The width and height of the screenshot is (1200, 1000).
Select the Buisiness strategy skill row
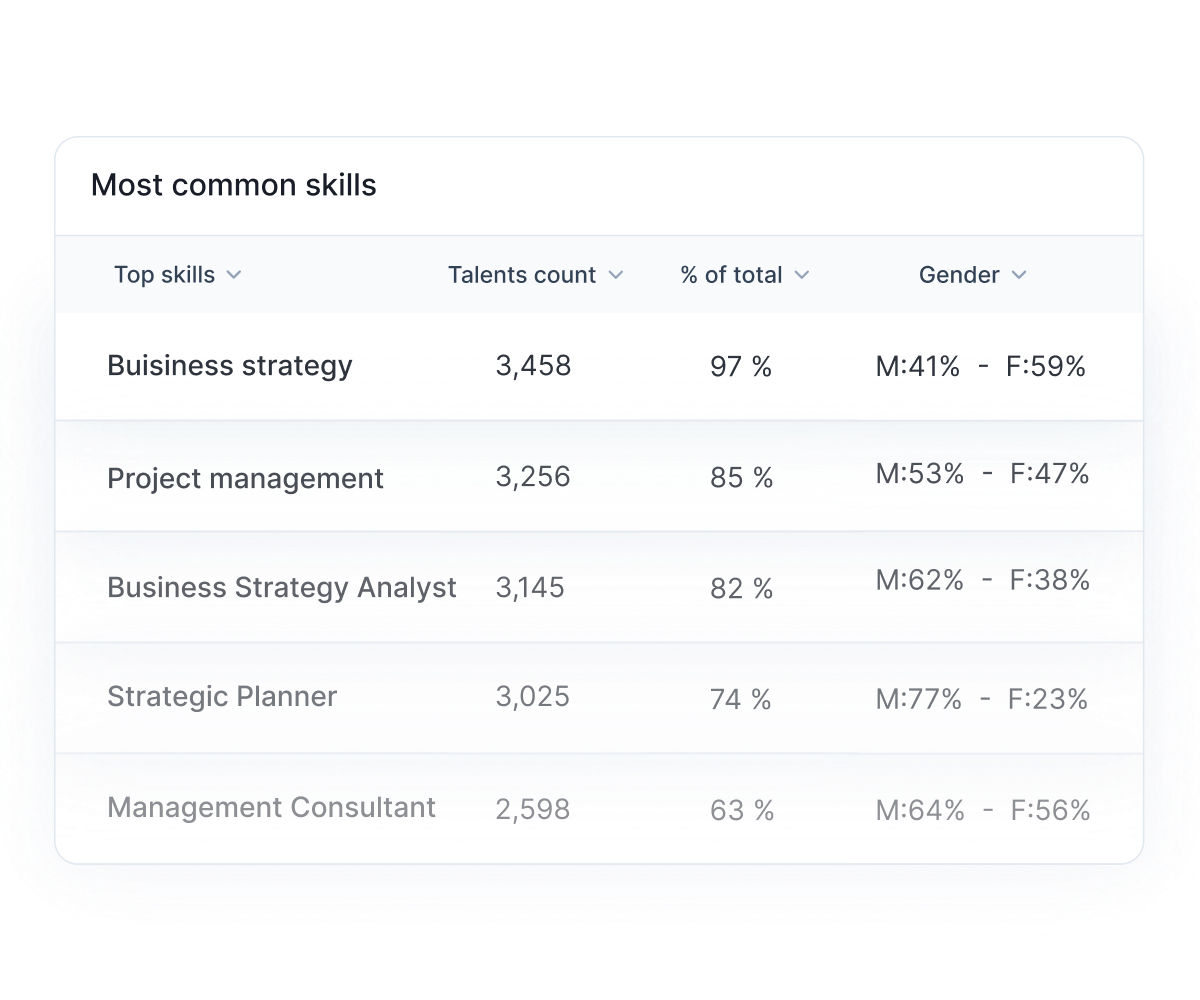coord(230,366)
